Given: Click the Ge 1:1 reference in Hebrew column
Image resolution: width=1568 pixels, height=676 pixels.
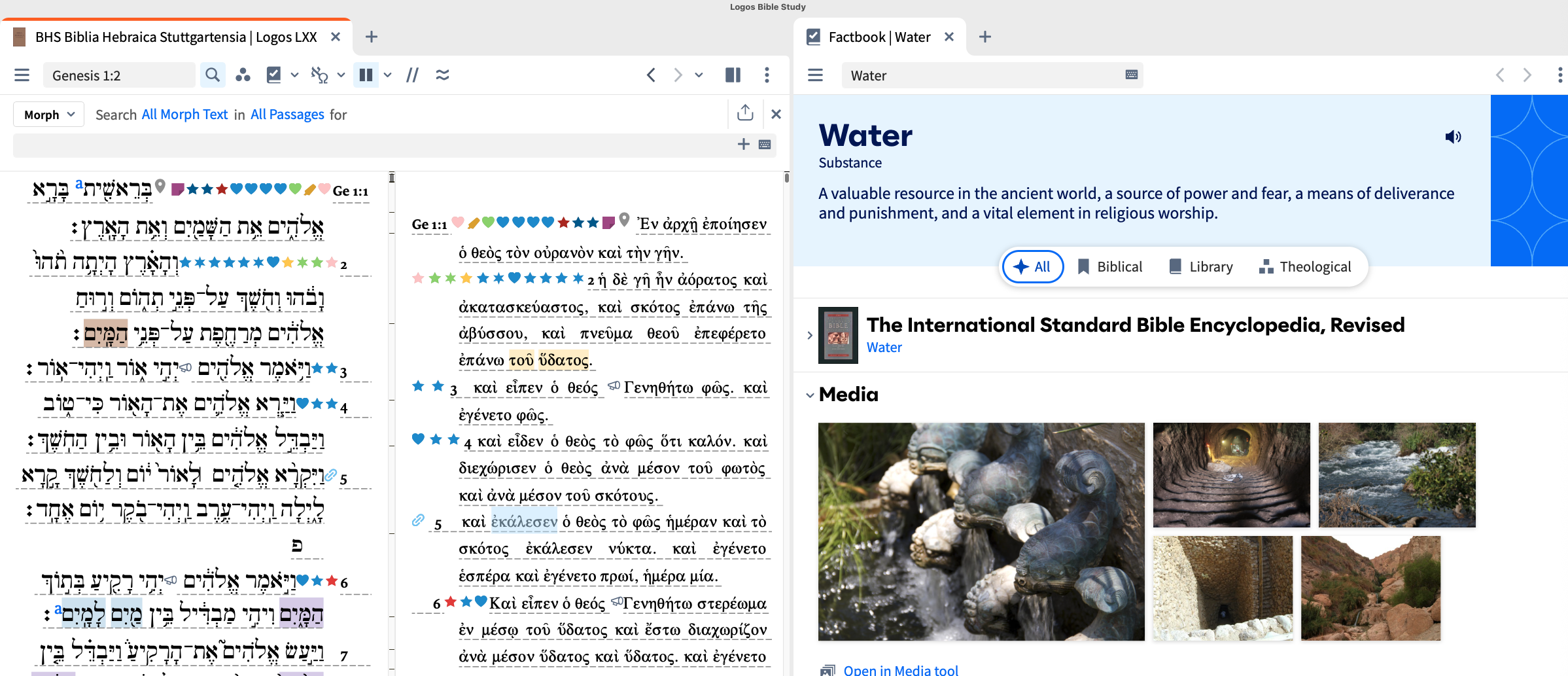Looking at the screenshot, I should 351,191.
